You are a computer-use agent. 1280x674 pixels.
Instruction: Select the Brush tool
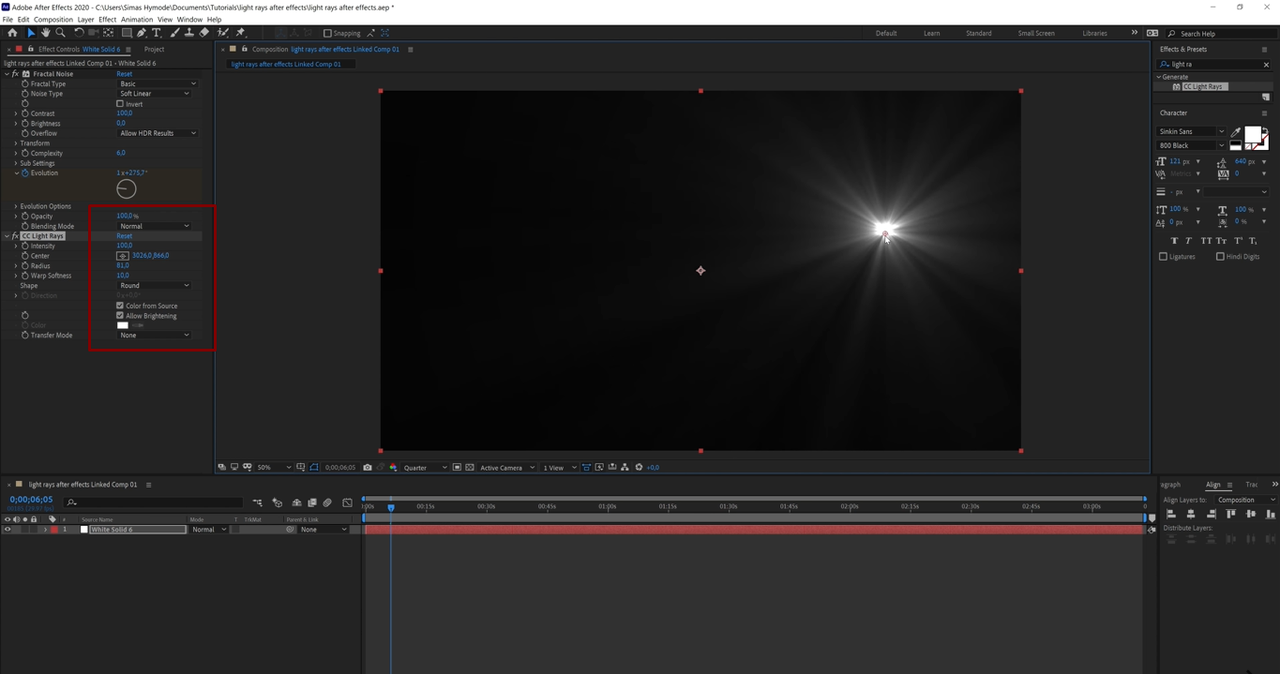point(174,33)
